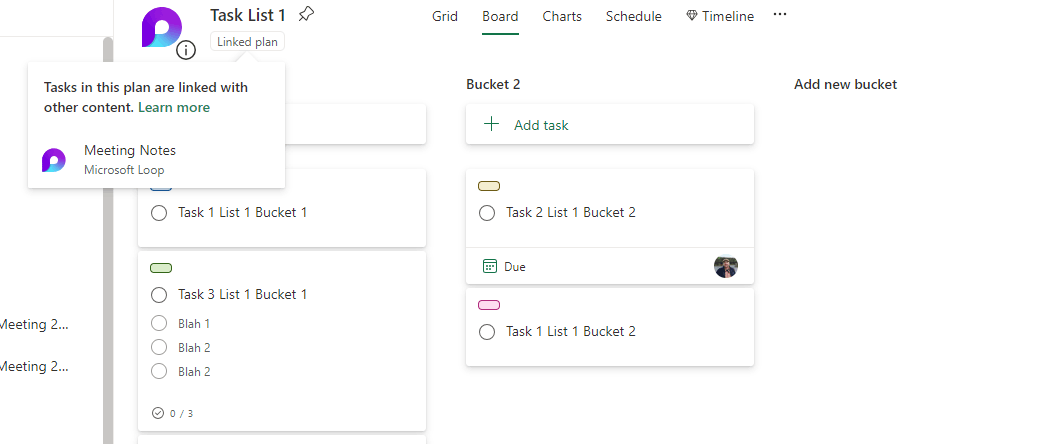Check off the Blah 1 checklist item
This screenshot has height=444, width=1052.
158,324
